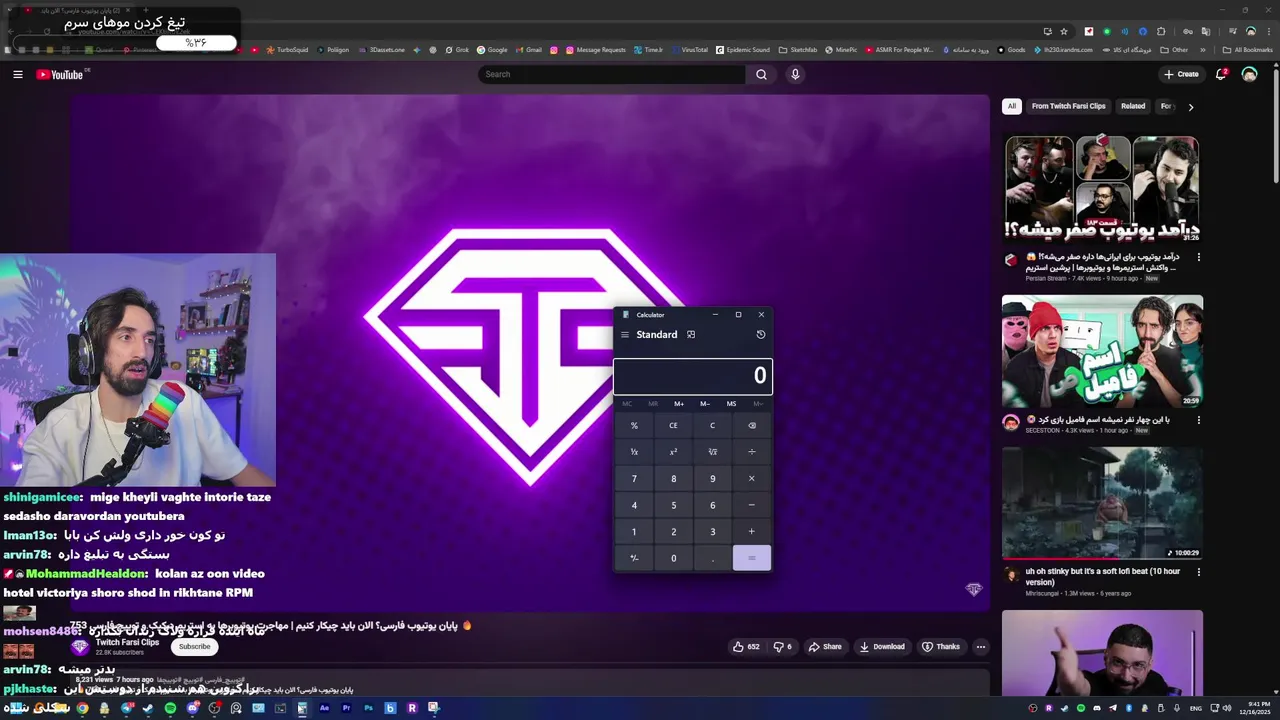The width and height of the screenshot is (1280, 720).
Task: Open options for the 'uh oh stinky' video
Action: click(x=1198, y=572)
